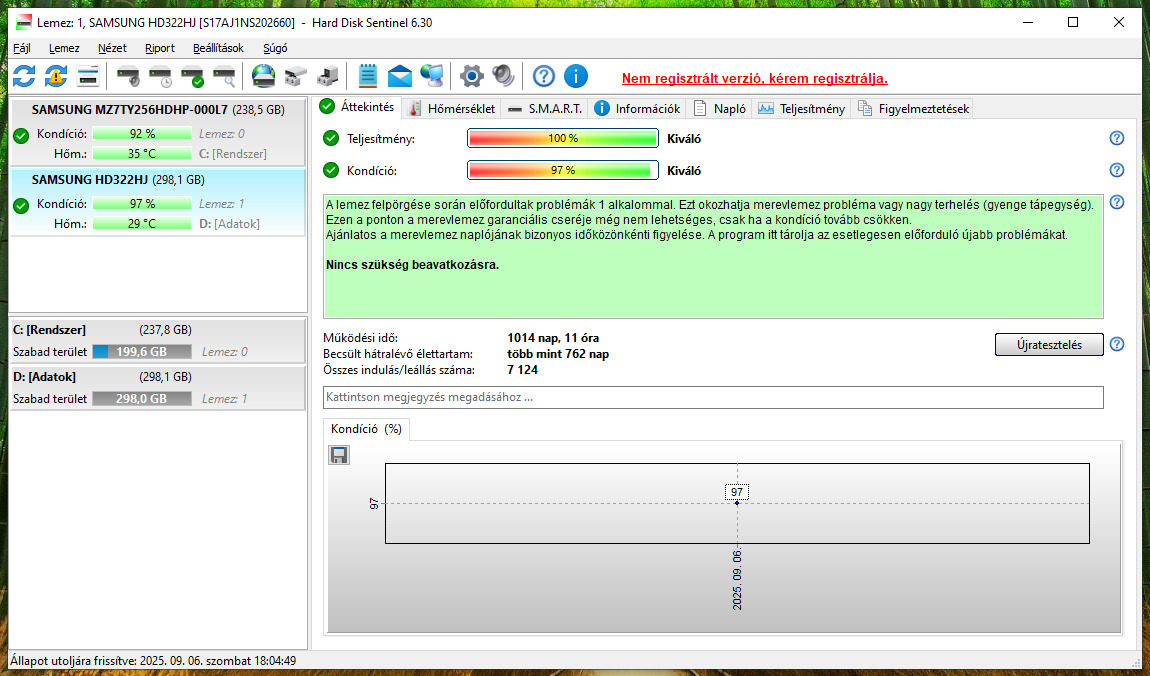Click the C: free space 199,6 GB bar

(142, 352)
